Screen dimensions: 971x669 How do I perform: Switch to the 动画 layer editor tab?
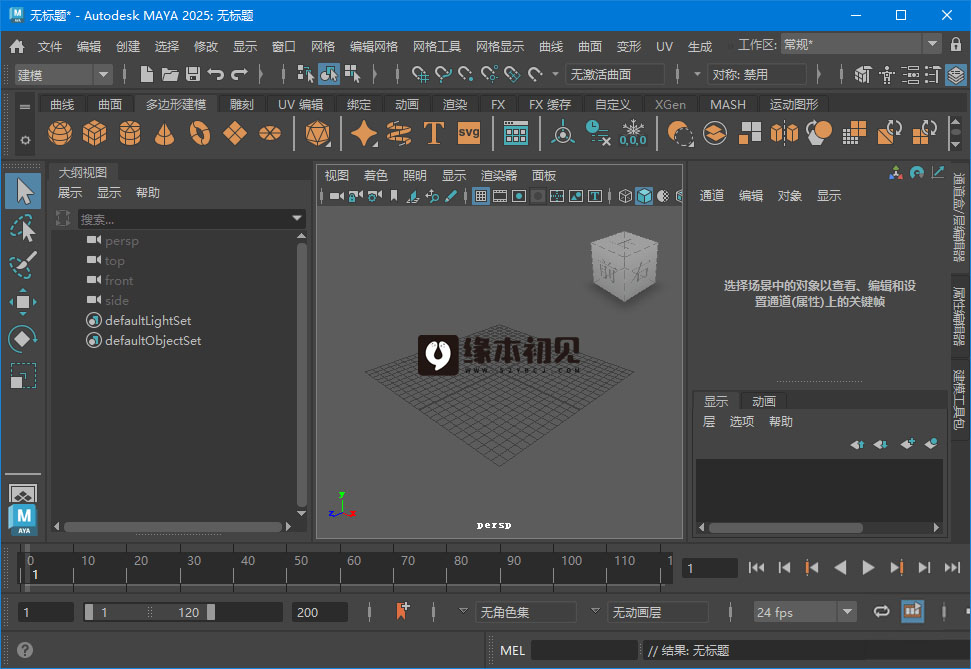click(x=764, y=401)
